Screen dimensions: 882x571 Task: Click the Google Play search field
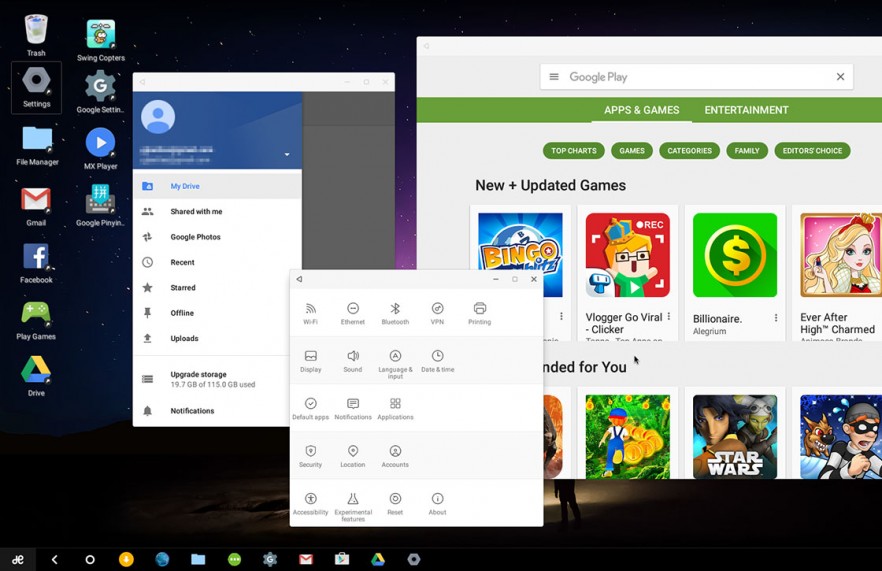696,77
